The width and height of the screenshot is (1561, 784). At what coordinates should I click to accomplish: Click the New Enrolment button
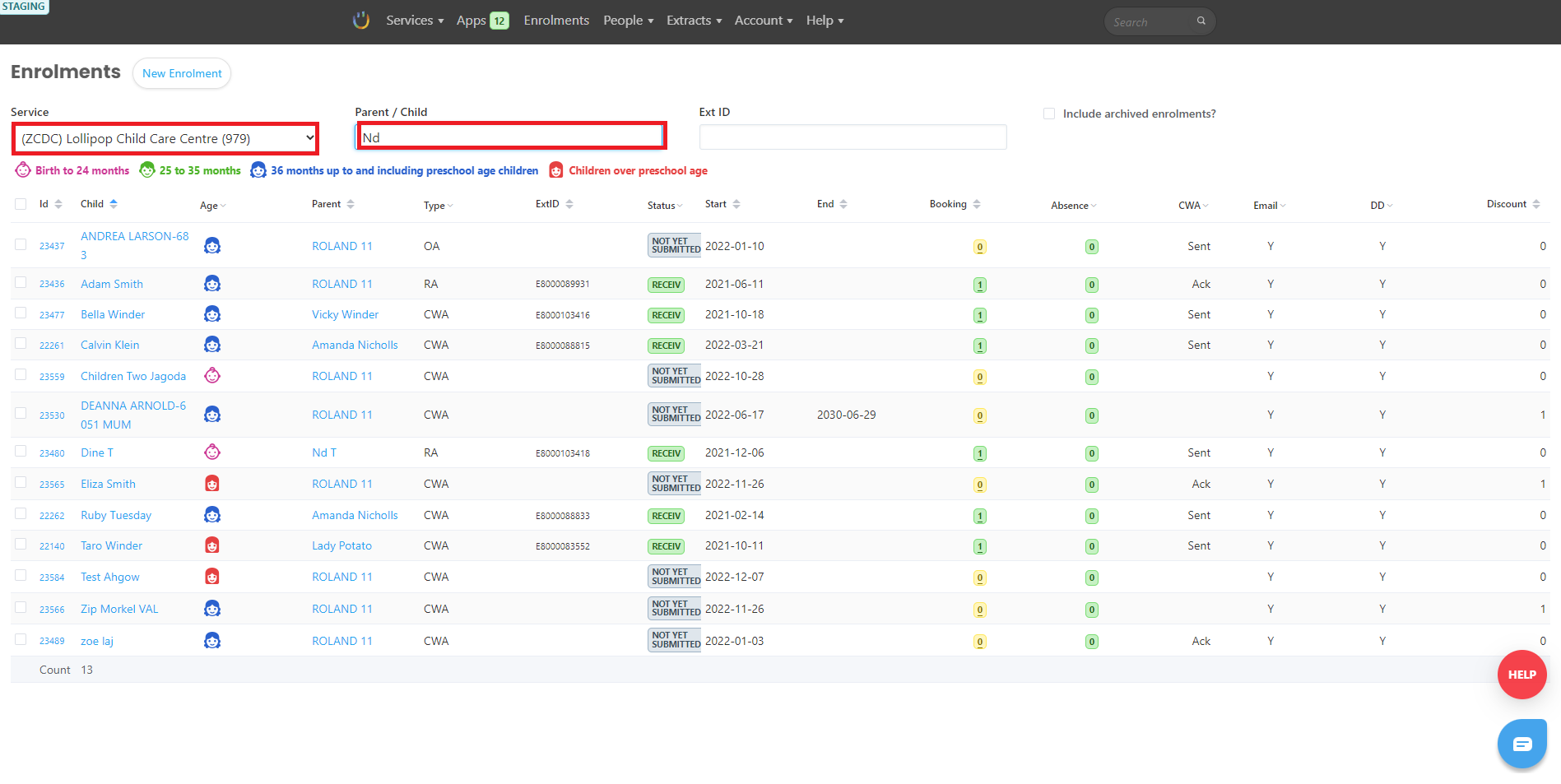[182, 73]
